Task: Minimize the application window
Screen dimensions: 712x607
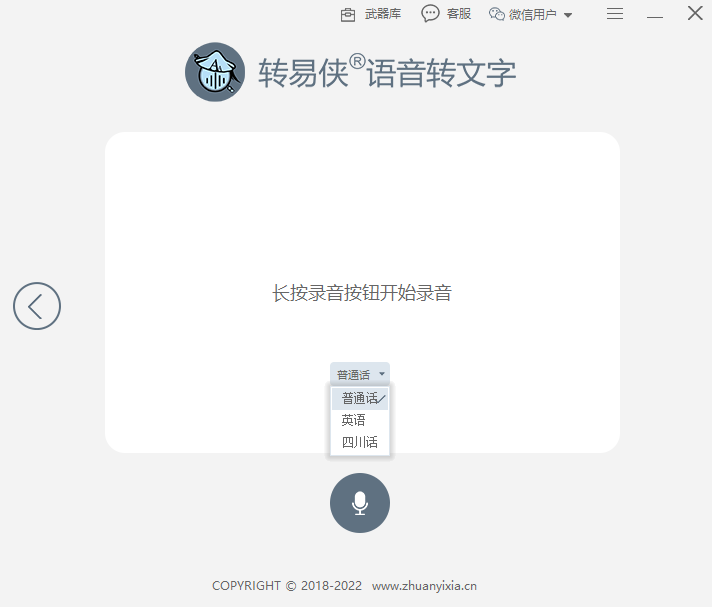Action: pos(655,17)
